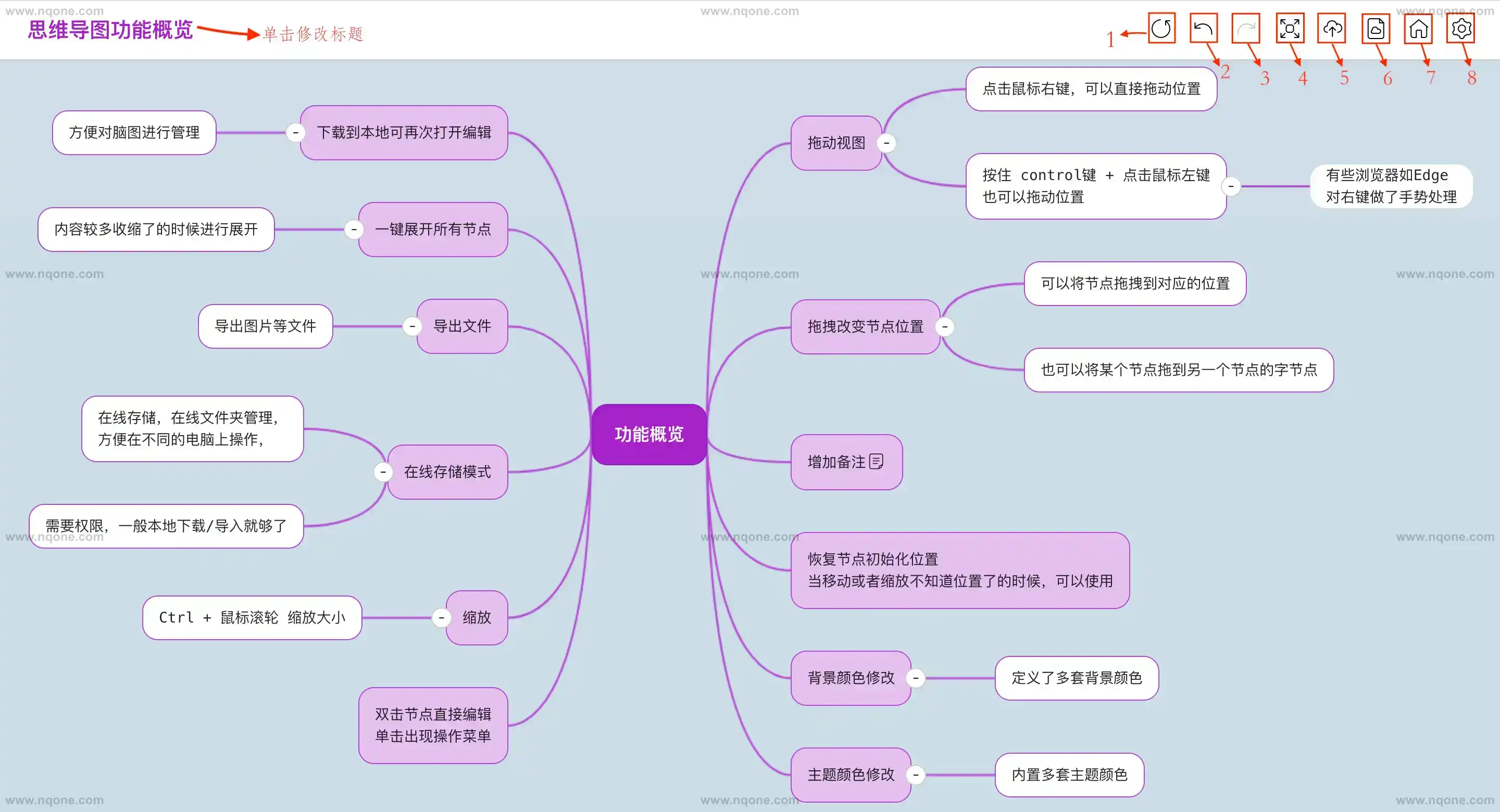Select the 拖动视图 node
Screen dimensions: 1500x812
tap(836, 143)
